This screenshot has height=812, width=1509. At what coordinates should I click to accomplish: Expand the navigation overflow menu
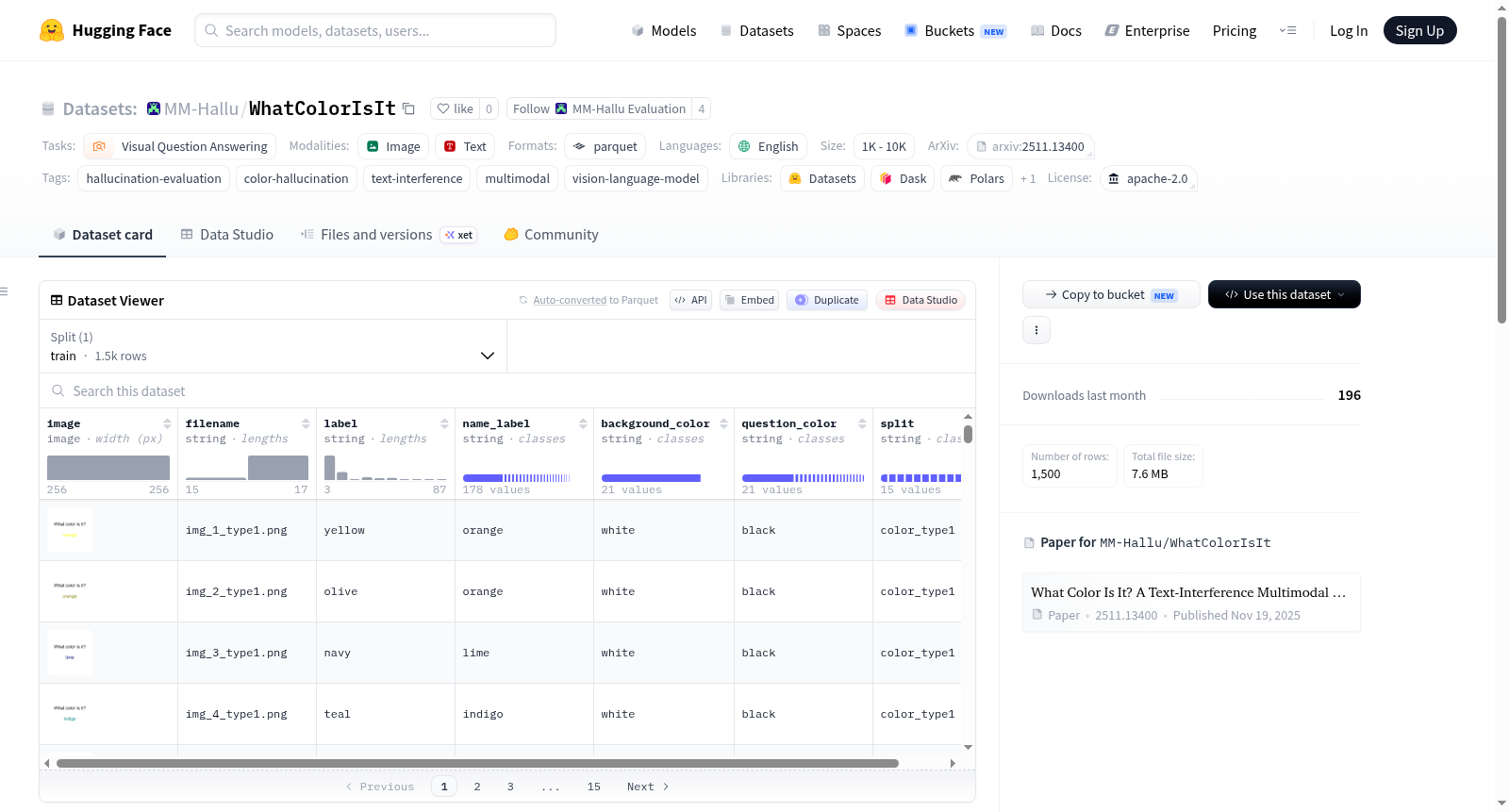[1287, 30]
